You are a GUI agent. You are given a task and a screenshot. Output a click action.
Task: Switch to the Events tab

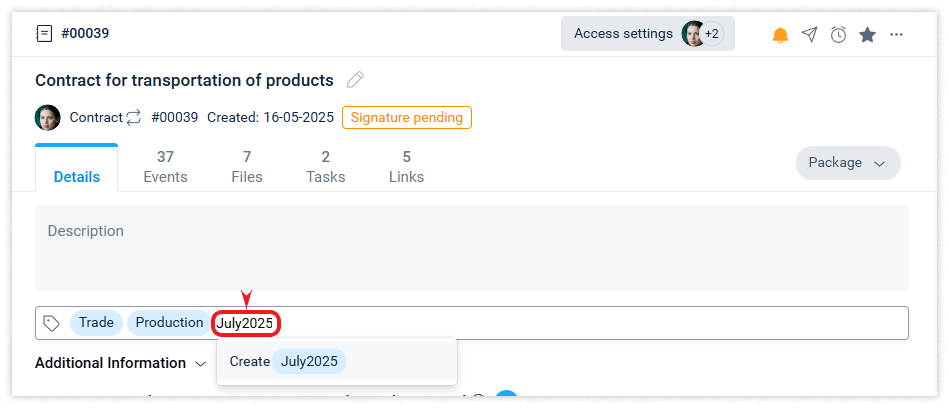[x=165, y=166]
